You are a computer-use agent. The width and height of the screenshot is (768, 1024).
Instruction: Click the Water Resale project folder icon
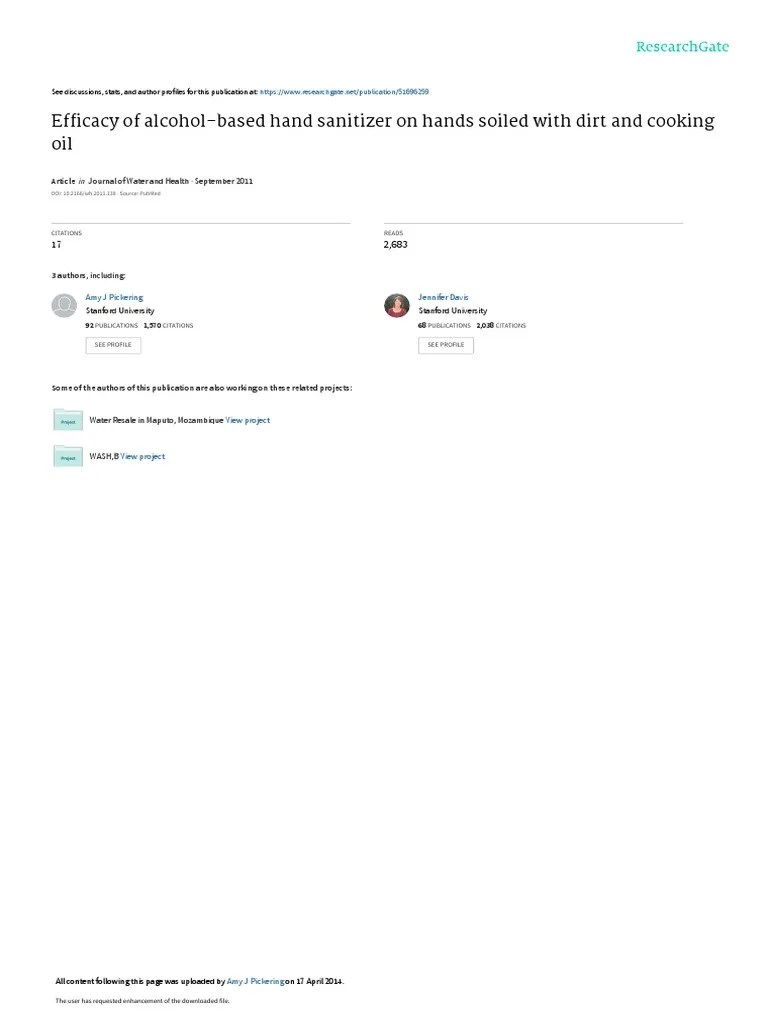(x=68, y=420)
